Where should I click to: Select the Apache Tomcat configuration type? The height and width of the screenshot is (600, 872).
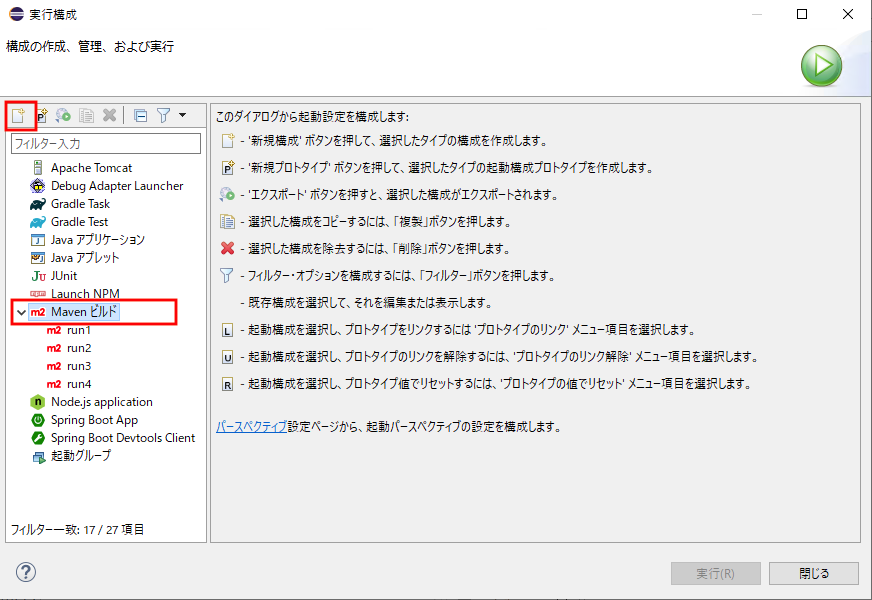pyautogui.click(x=92, y=167)
